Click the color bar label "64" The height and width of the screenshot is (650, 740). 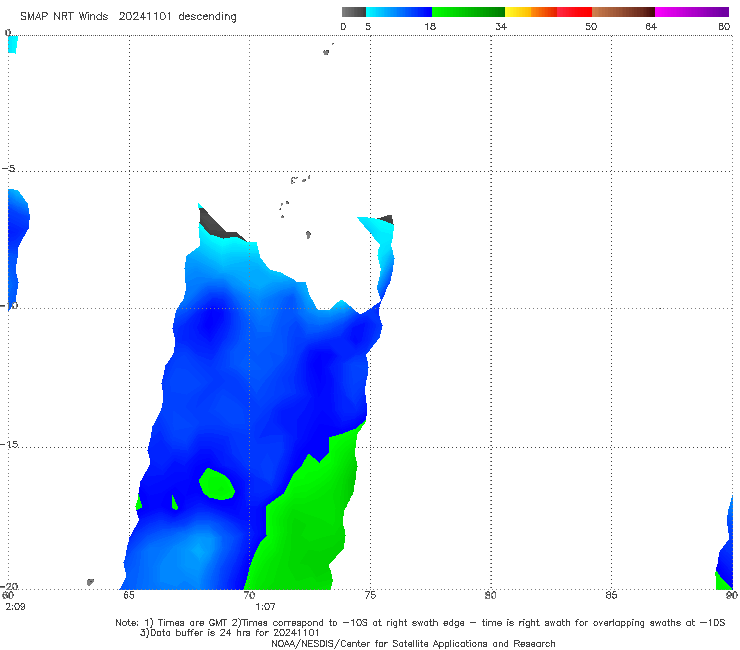(x=651, y=27)
